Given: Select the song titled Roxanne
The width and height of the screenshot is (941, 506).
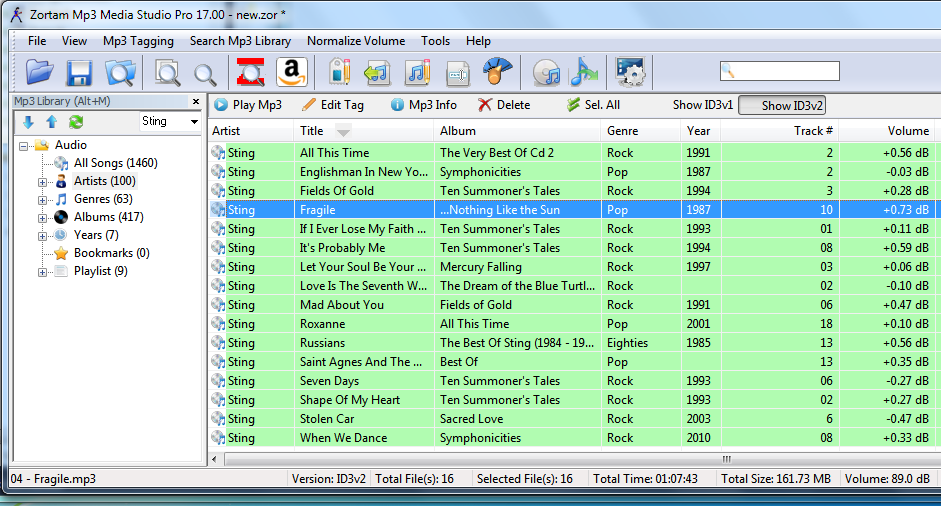Looking at the screenshot, I should [x=322, y=324].
